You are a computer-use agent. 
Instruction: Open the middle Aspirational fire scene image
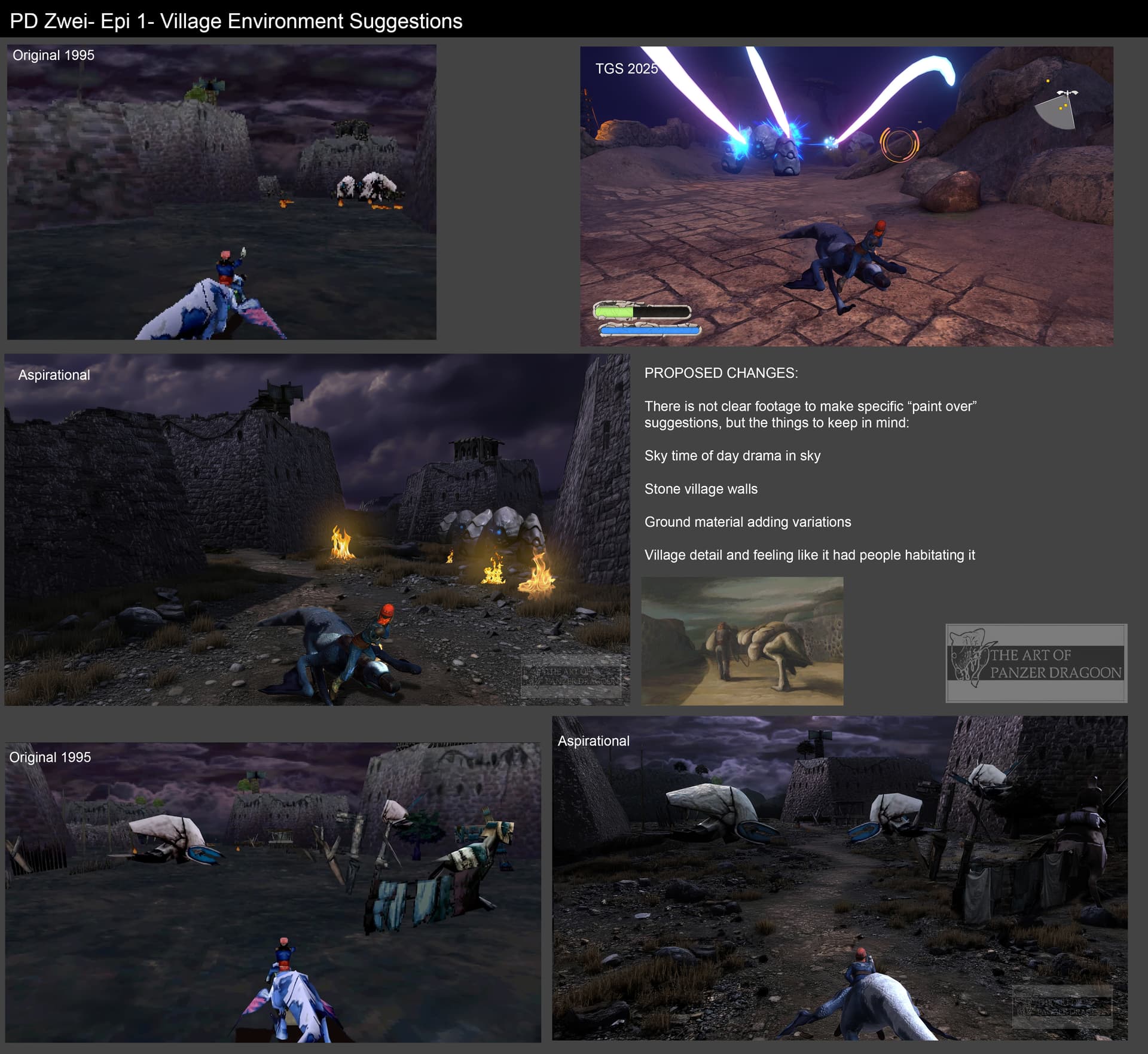(x=317, y=529)
